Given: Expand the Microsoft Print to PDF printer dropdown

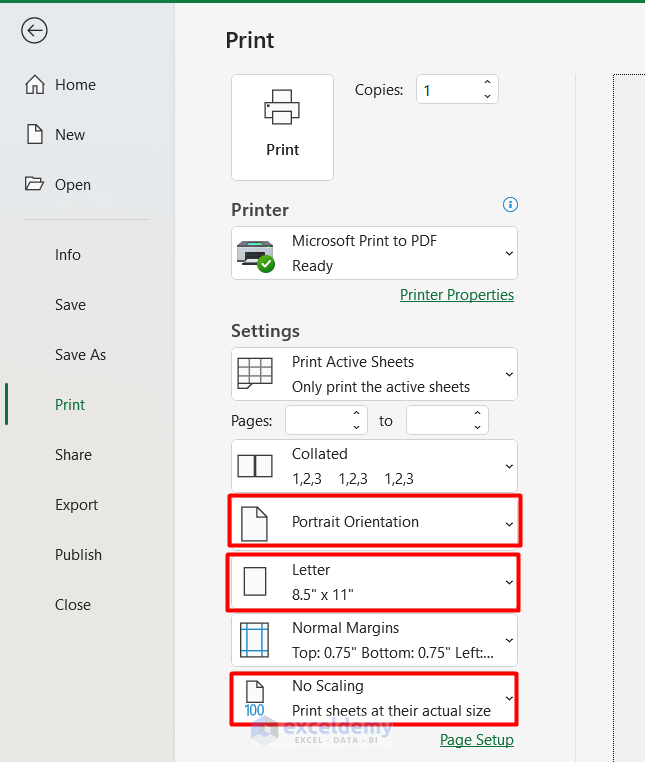Looking at the screenshot, I should (x=374, y=253).
